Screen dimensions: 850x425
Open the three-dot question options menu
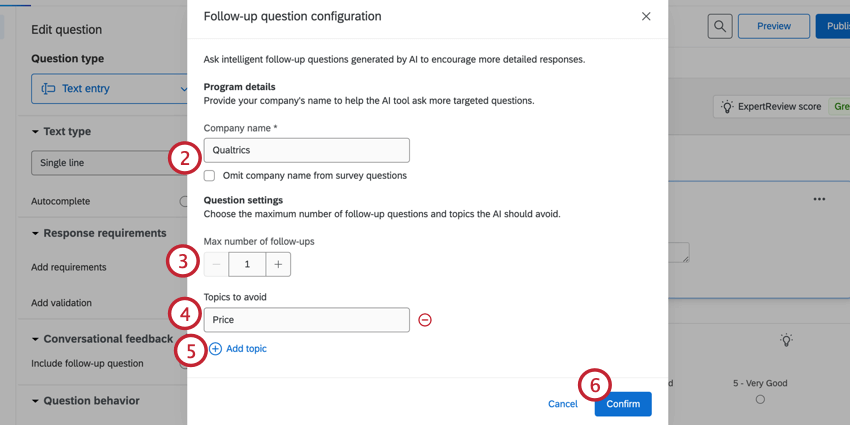coord(819,200)
